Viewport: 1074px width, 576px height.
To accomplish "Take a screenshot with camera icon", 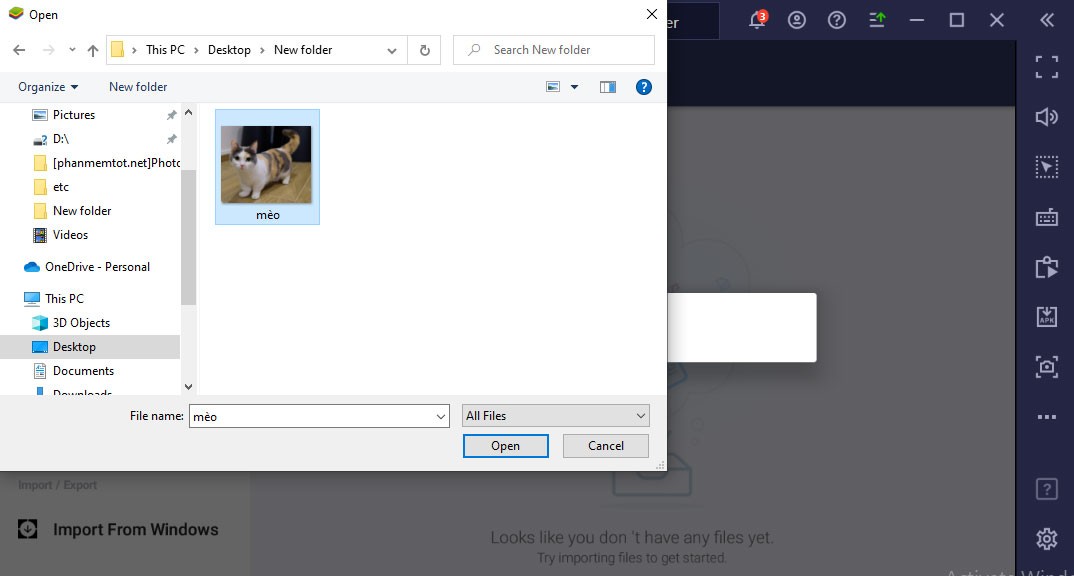I will pyautogui.click(x=1046, y=367).
